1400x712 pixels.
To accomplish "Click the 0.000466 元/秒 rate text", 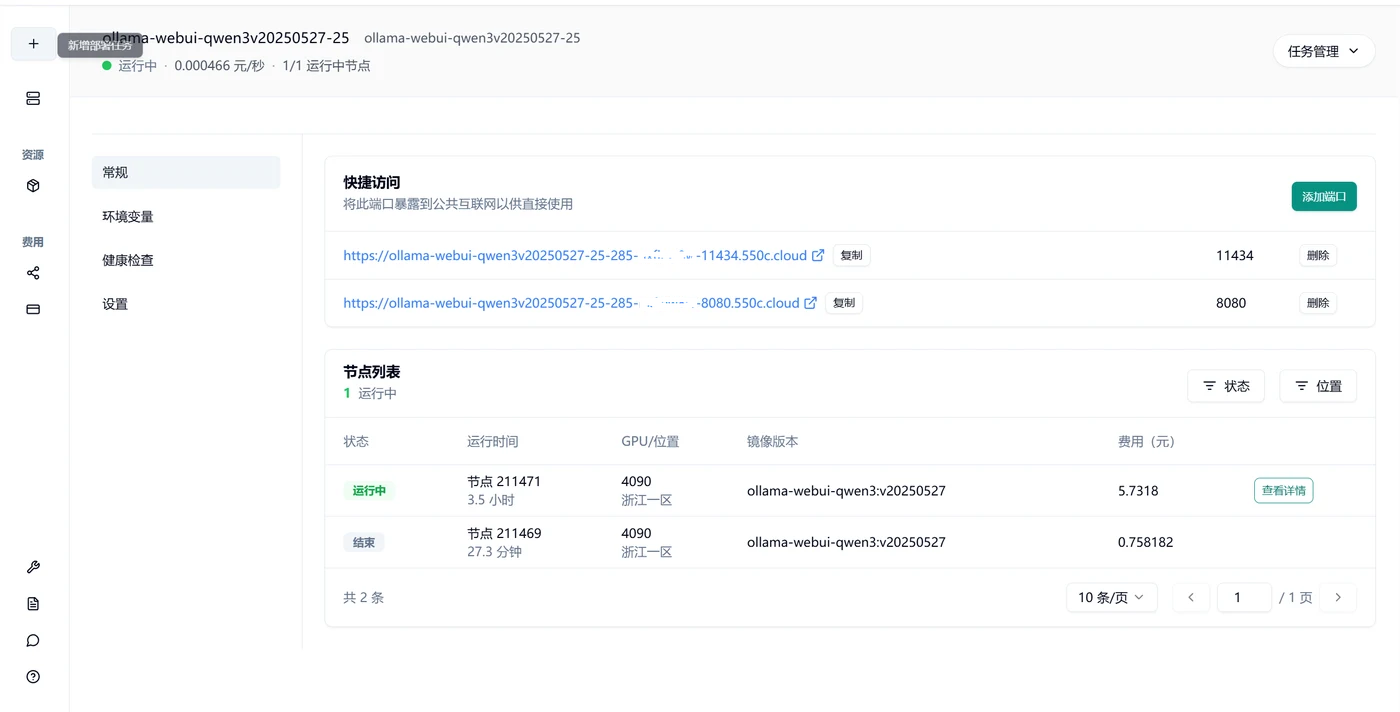I will [x=219, y=66].
